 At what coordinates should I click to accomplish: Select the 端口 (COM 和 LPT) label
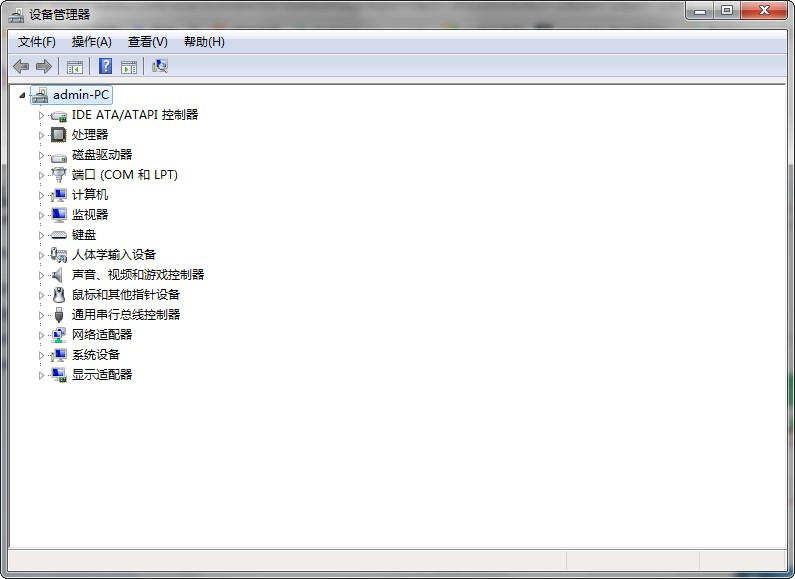[x=125, y=175]
